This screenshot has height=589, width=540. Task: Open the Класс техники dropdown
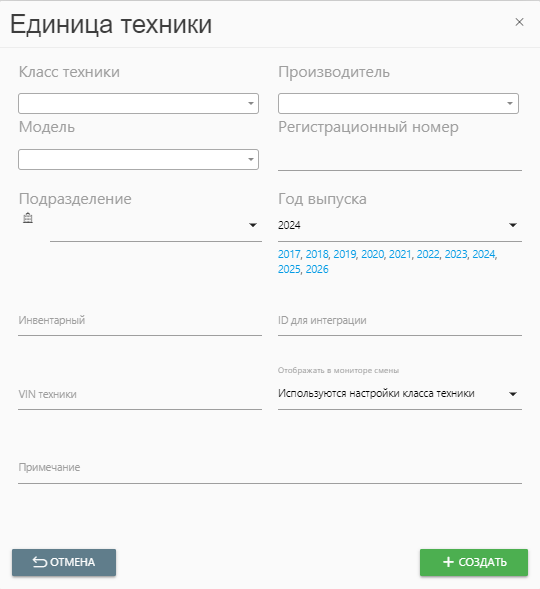tap(138, 103)
